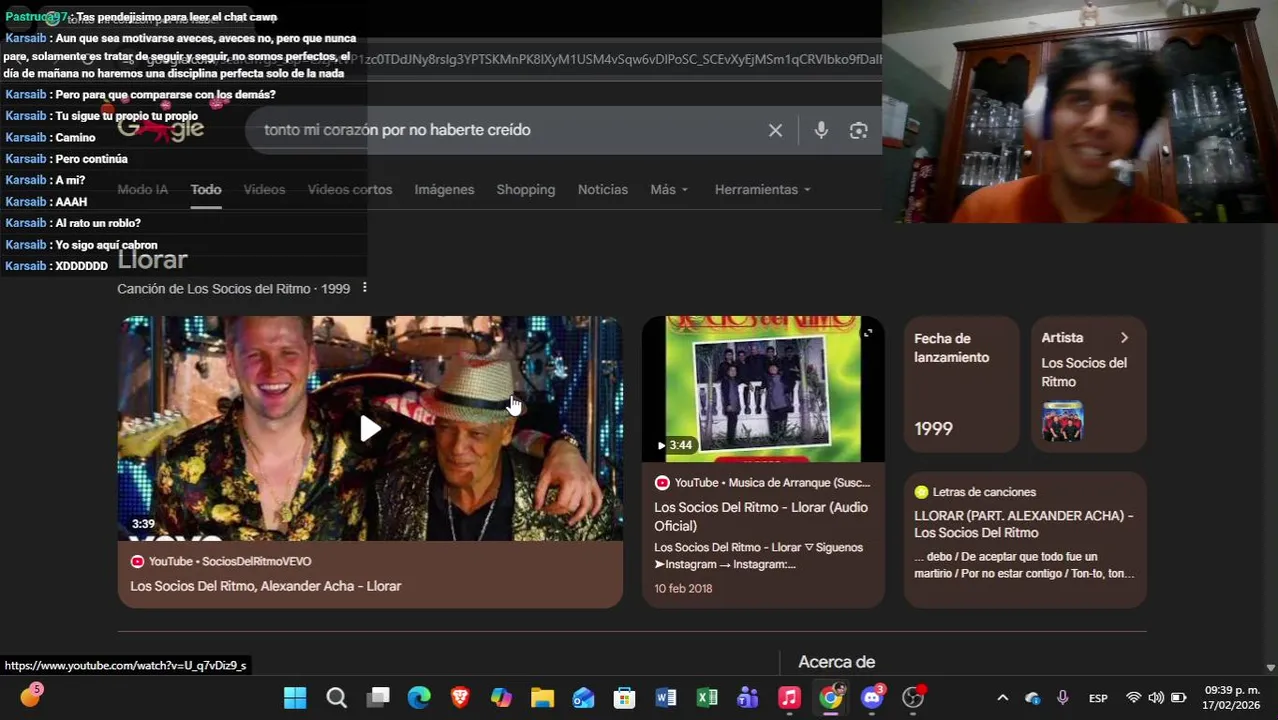Open Google Lens image search icon
The height and width of the screenshot is (720, 1278).
point(858,130)
